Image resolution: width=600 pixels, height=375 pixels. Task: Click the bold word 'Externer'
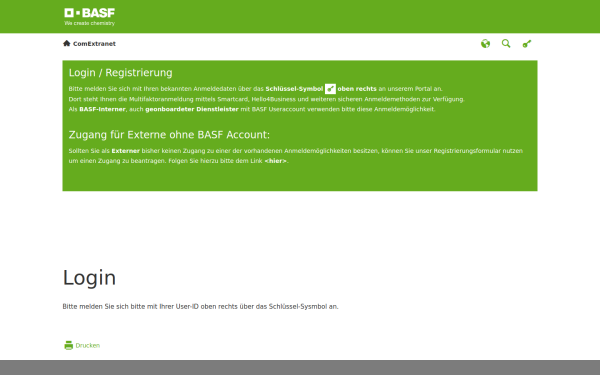(x=126, y=151)
